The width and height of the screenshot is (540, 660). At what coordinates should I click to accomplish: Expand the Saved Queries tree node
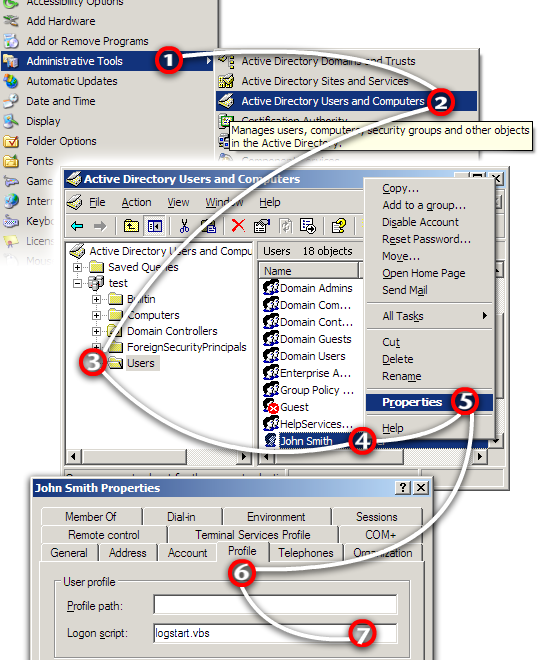tap(77, 267)
